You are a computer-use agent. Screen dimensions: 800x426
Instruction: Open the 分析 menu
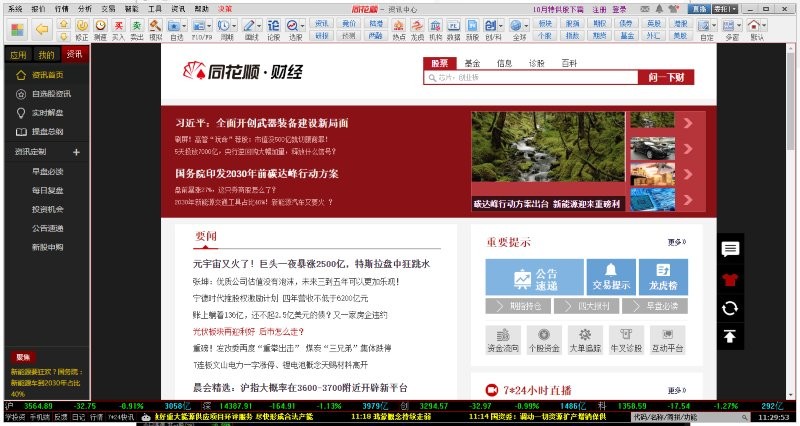tap(85, 9)
